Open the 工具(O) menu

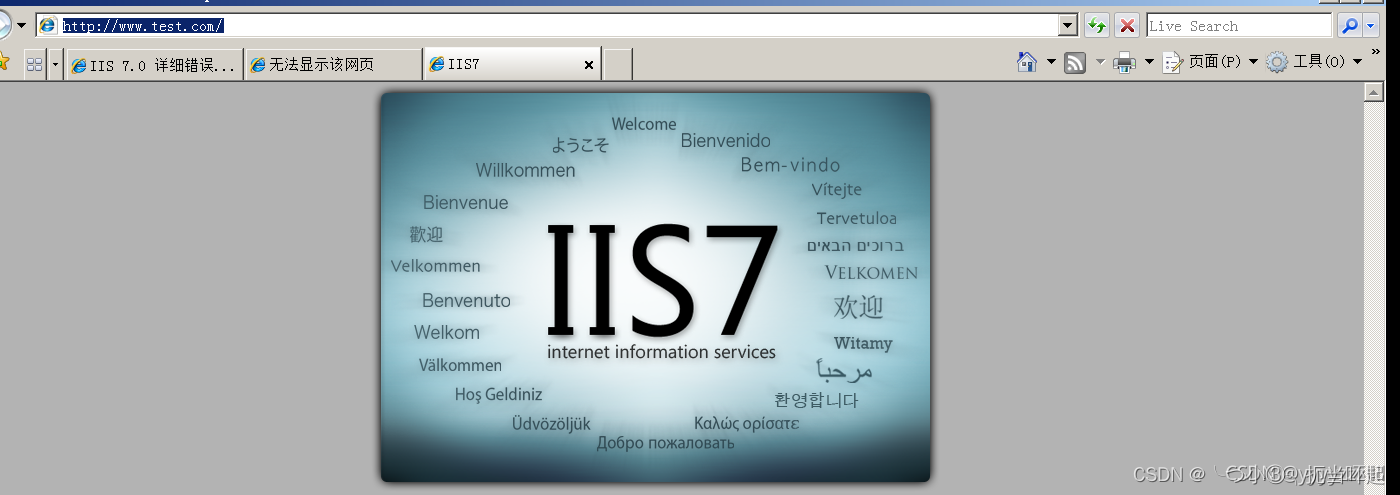pyautogui.click(x=1314, y=62)
